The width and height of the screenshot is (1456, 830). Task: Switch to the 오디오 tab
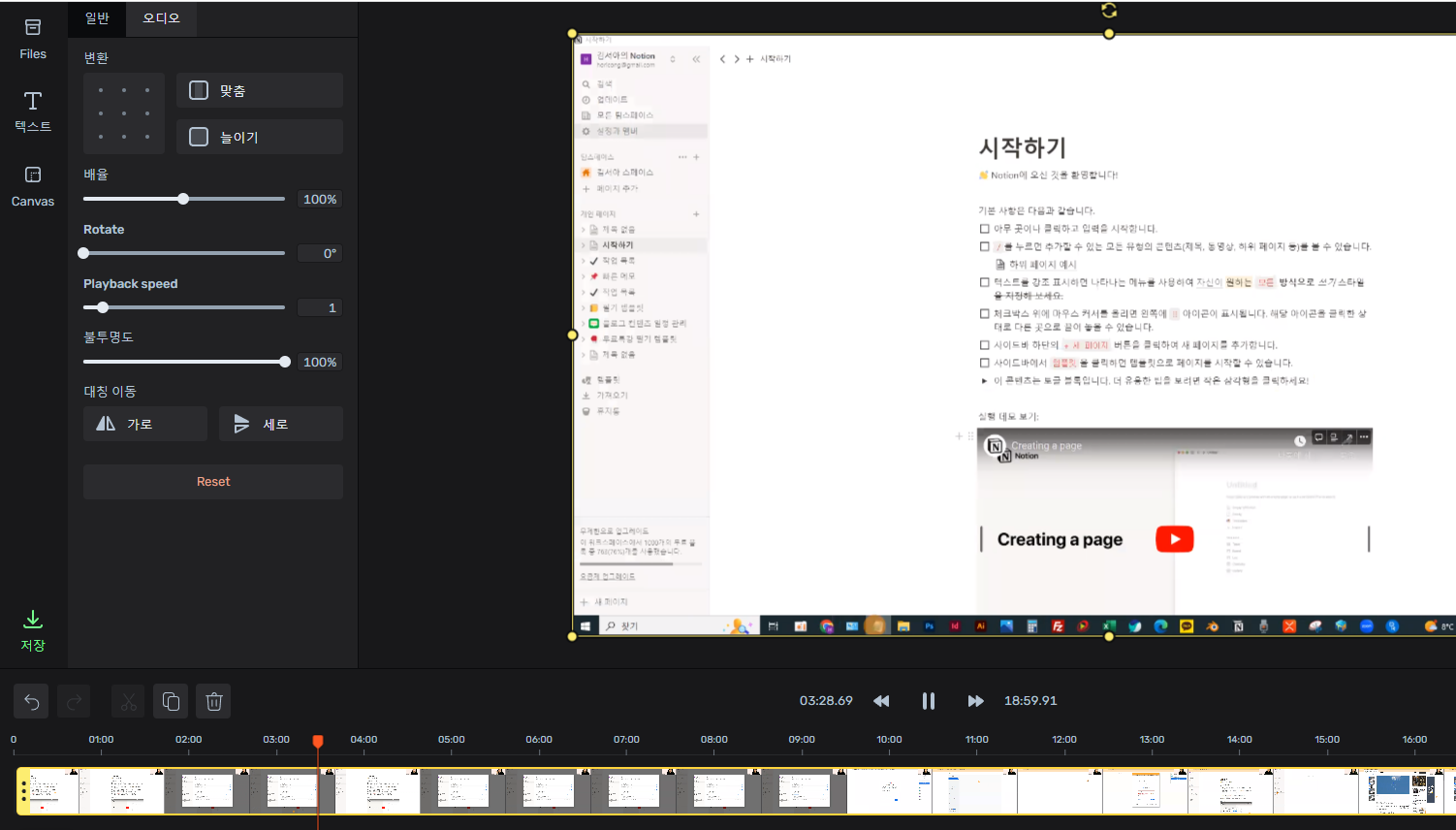pos(161,17)
